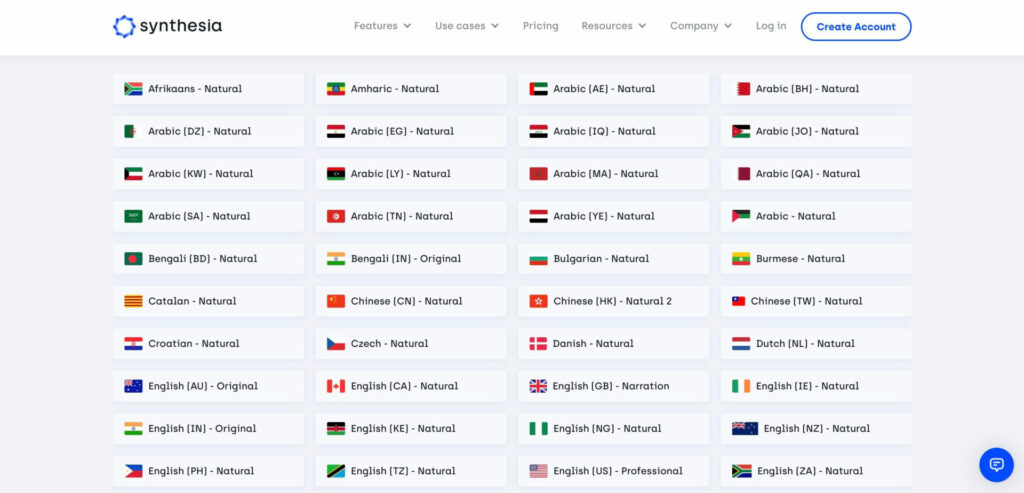Open the chat support bubble icon
Image resolution: width=1024 pixels, height=493 pixels.
996,465
